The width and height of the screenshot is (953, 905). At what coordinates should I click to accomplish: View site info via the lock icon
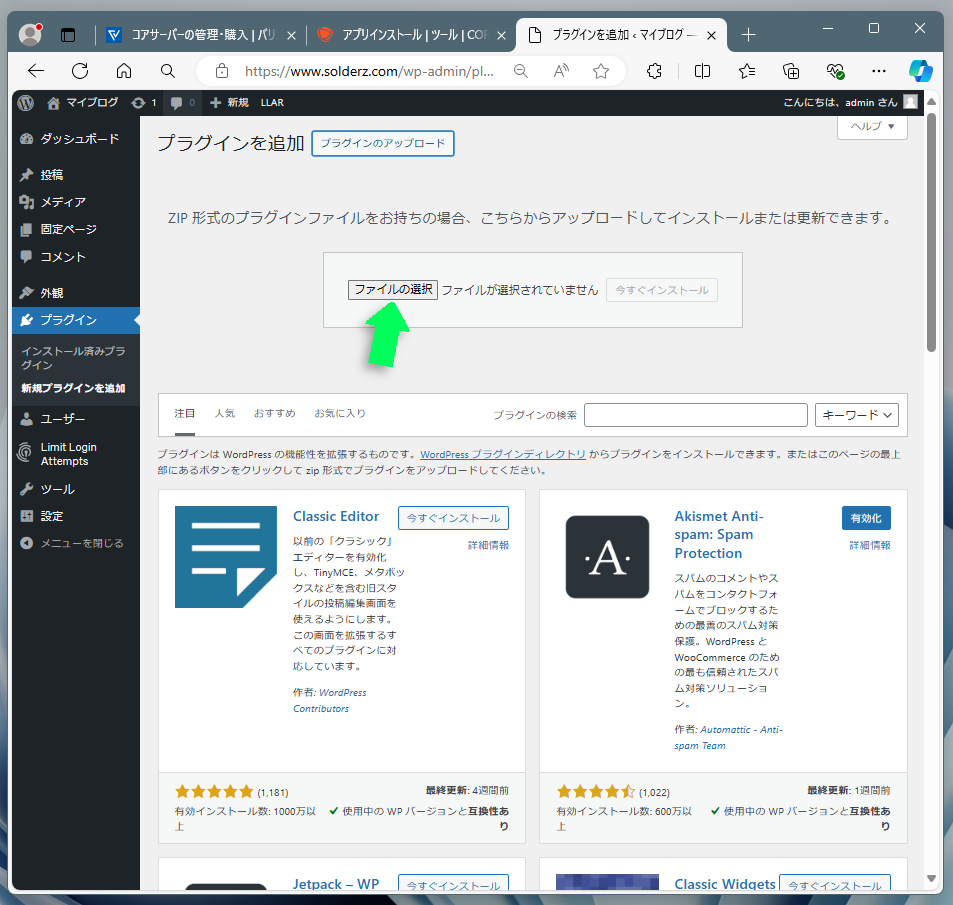pyautogui.click(x=222, y=71)
